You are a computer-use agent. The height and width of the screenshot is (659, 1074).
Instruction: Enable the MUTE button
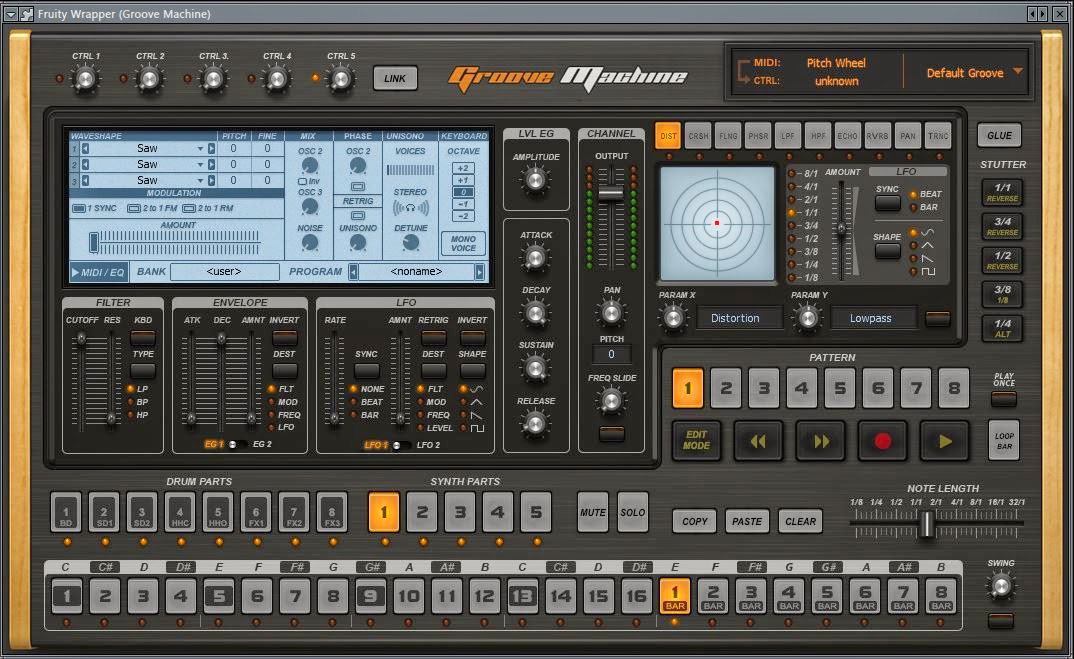[x=592, y=512]
